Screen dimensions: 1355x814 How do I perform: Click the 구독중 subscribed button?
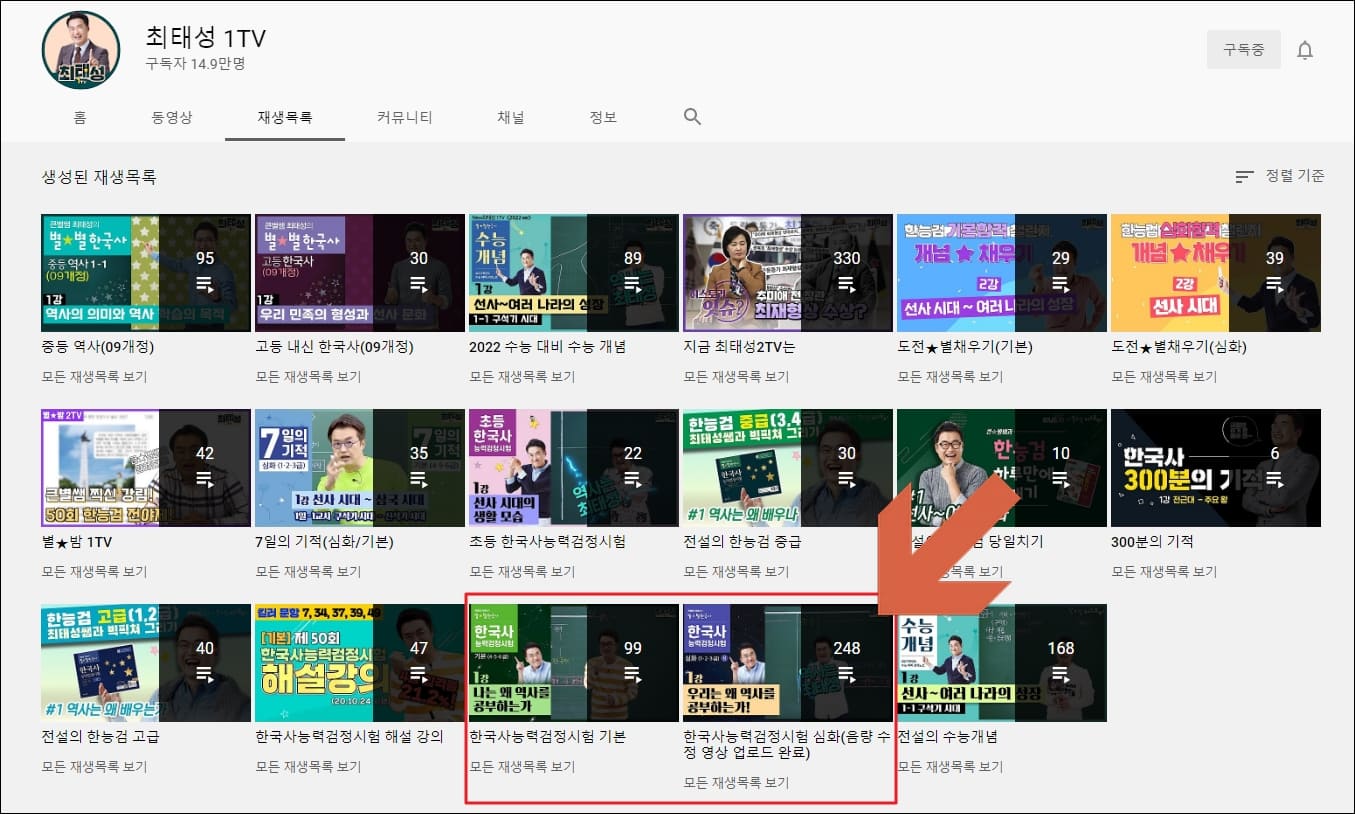tap(1244, 49)
